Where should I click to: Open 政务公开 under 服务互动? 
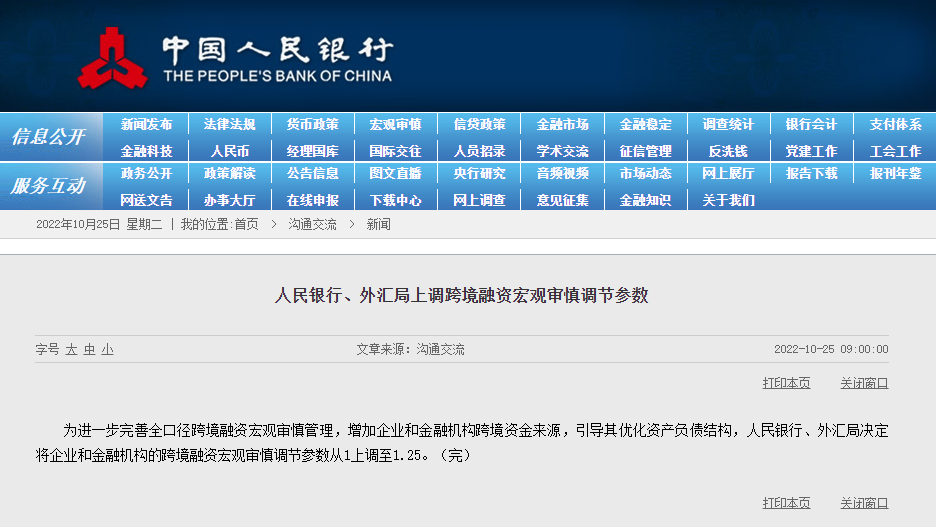point(146,173)
